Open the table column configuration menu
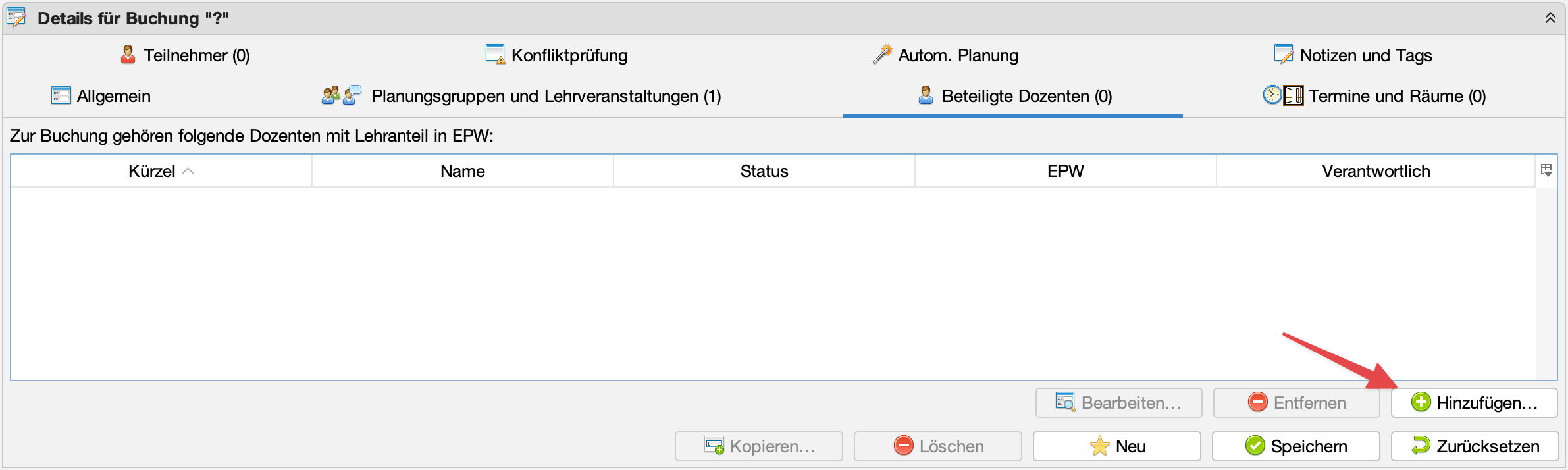 coord(1546,170)
